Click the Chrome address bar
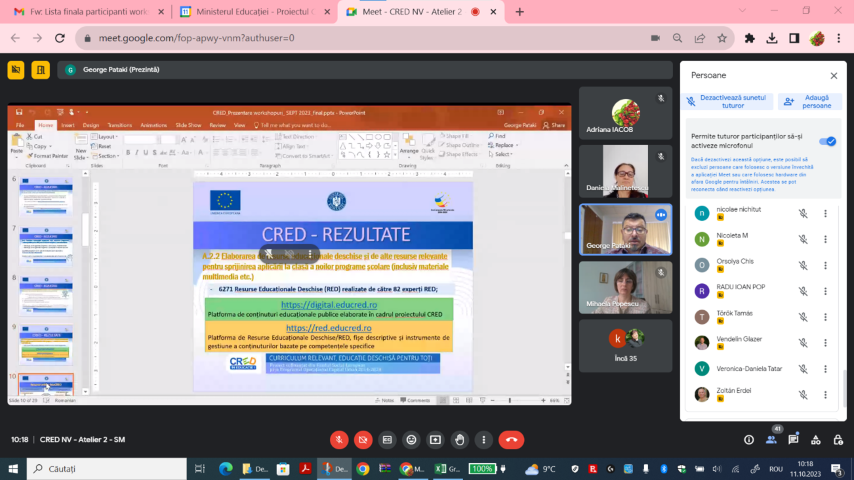The image size is (854, 480). (360, 38)
